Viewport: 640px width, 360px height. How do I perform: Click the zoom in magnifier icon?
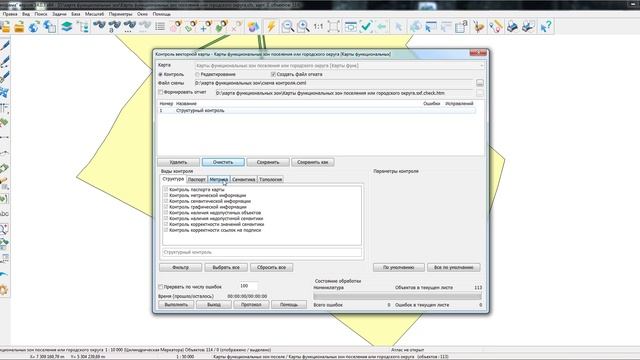coord(303,27)
